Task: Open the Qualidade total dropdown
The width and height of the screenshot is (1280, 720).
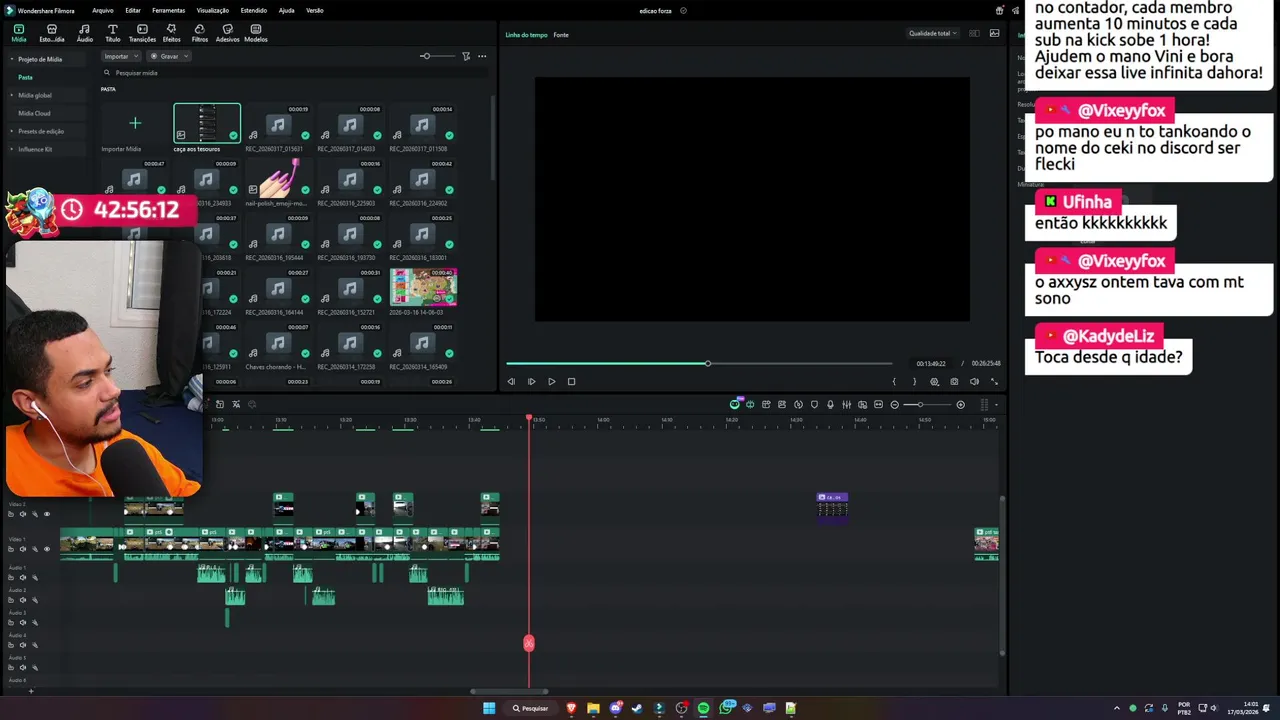Action: pyautogui.click(x=932, y=33)
